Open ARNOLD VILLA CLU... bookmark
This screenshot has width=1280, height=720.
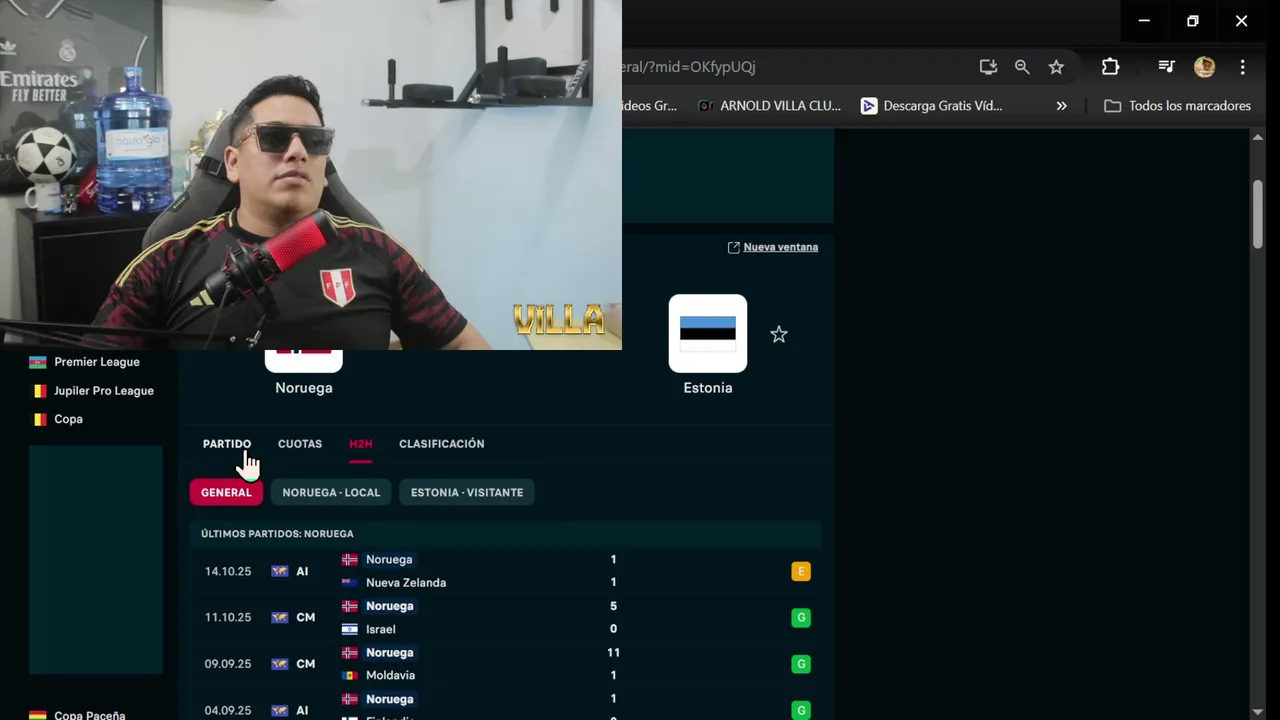click(769, 106)
